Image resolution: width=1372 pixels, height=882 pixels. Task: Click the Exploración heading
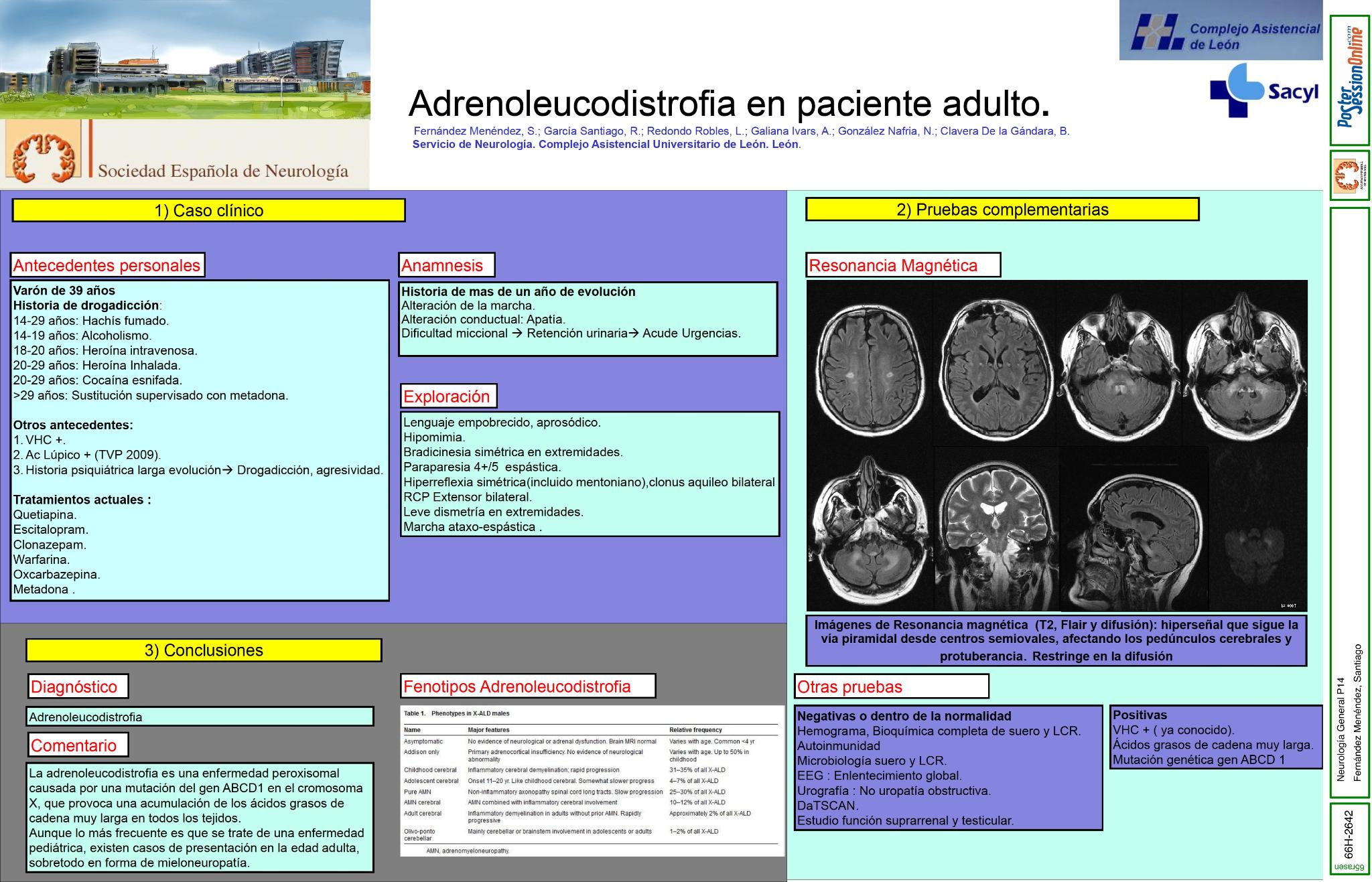pyautogui.click(x=449, y=396)
